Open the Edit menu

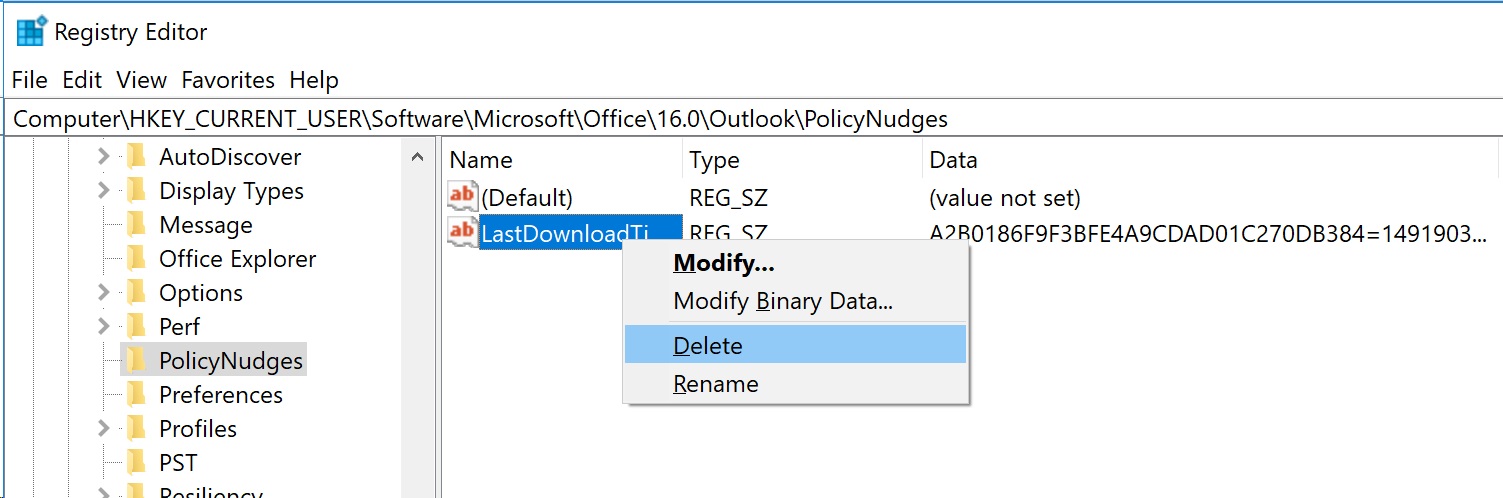coord(82,80)
